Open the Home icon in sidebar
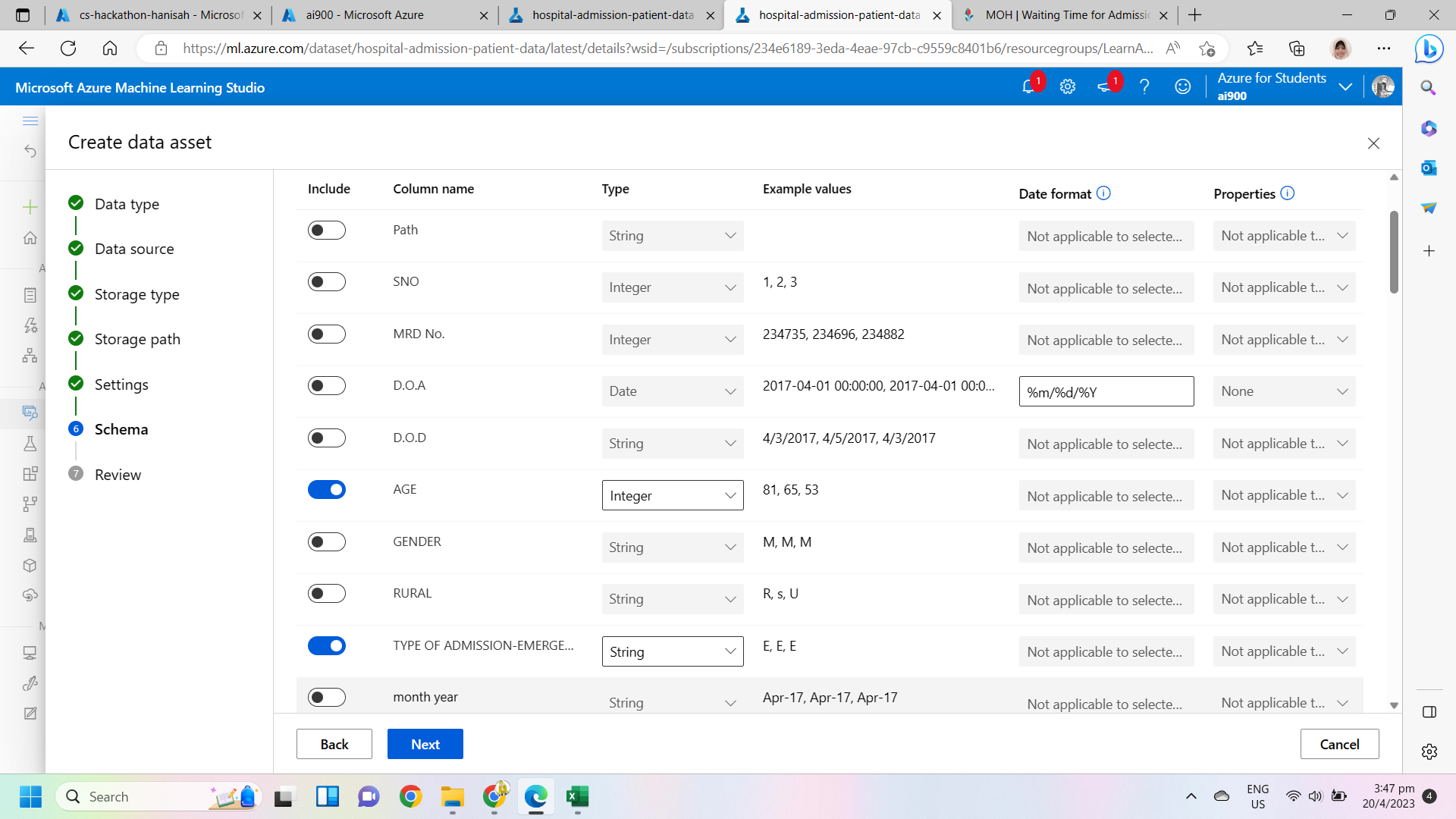Screen dimensions: 1456x819 click(30, 238)
